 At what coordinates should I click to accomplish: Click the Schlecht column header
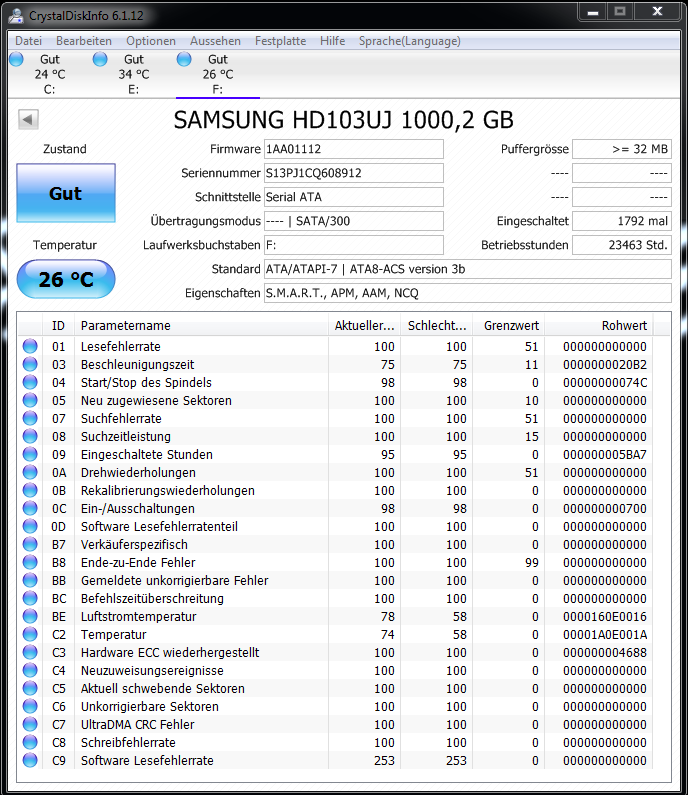click(437, 326)
